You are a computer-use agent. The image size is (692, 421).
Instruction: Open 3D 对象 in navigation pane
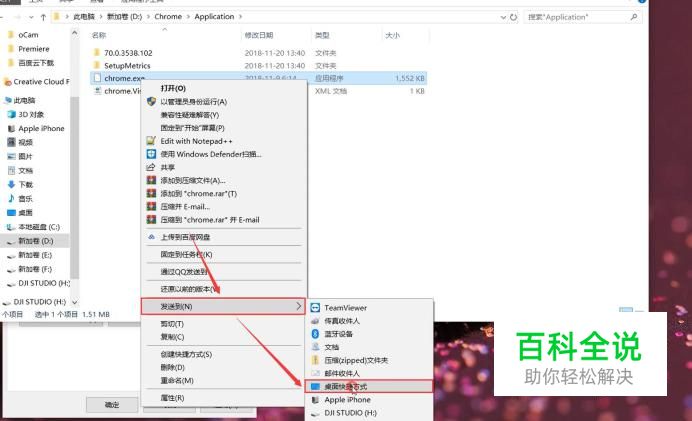30,114
